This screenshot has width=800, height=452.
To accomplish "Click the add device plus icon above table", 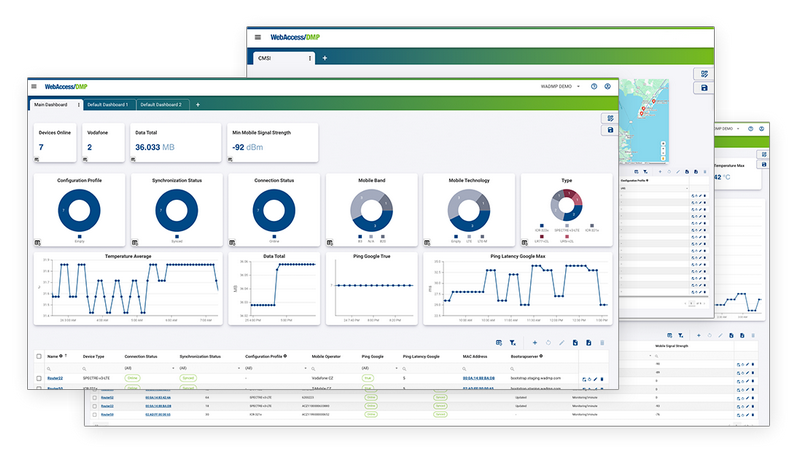I will (535, 343).
